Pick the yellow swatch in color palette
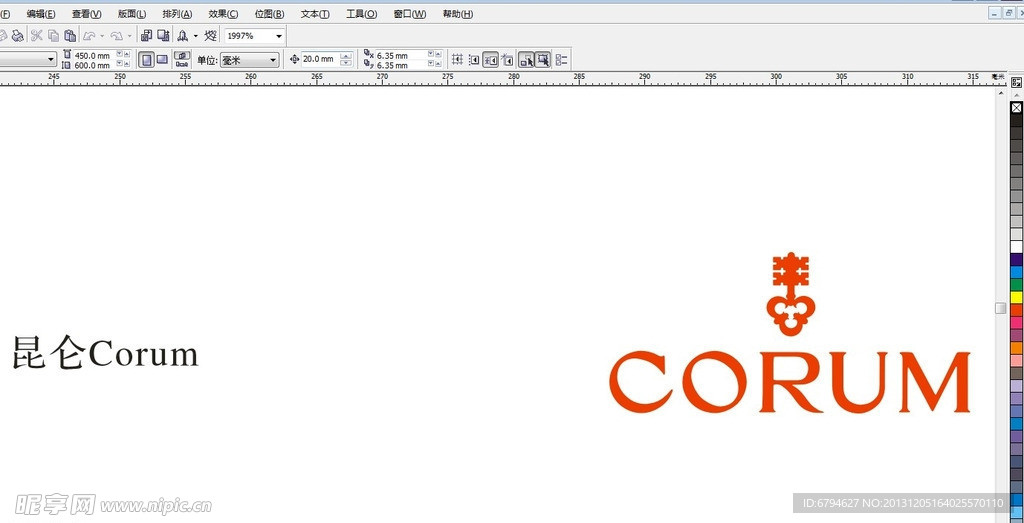The height and width of the screenshot is (523, 1024). click(1016, 298)
